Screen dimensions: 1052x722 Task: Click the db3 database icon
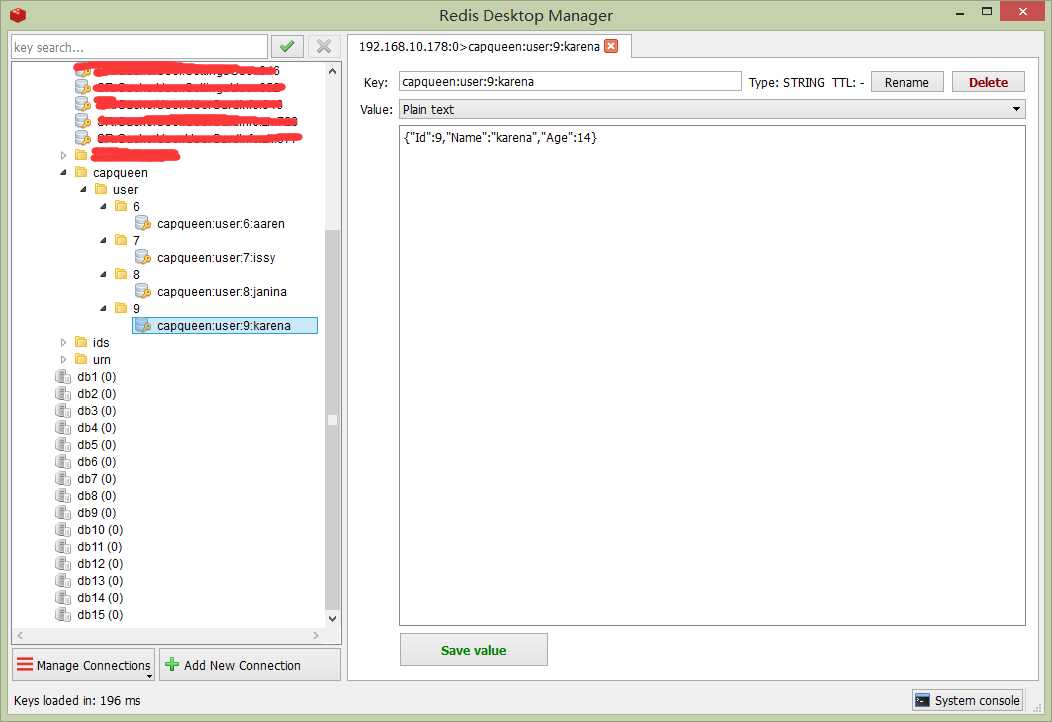tap(63, 410)
